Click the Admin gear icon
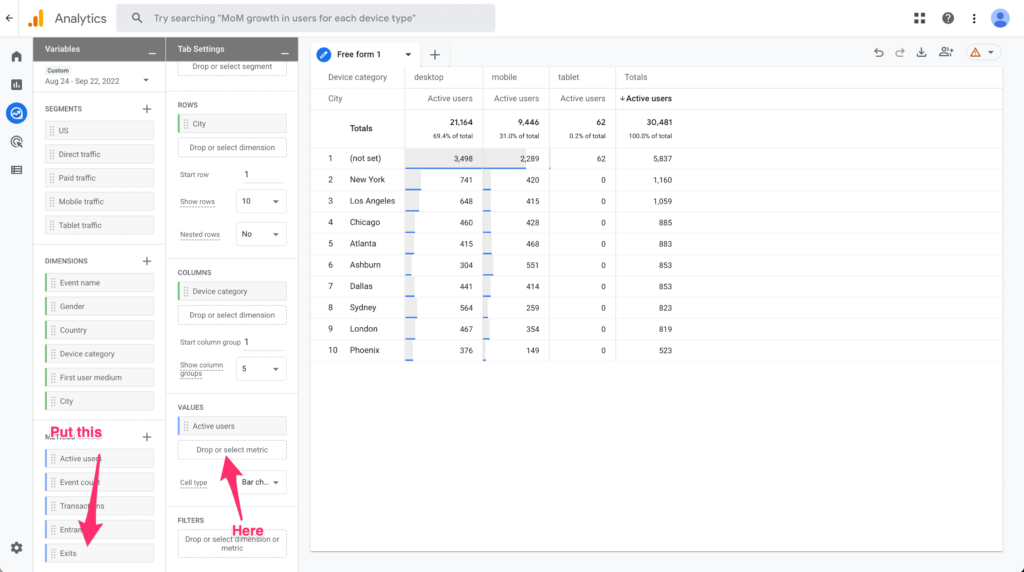The height and width of the screenshot is (572, 1024). point(16,548)
